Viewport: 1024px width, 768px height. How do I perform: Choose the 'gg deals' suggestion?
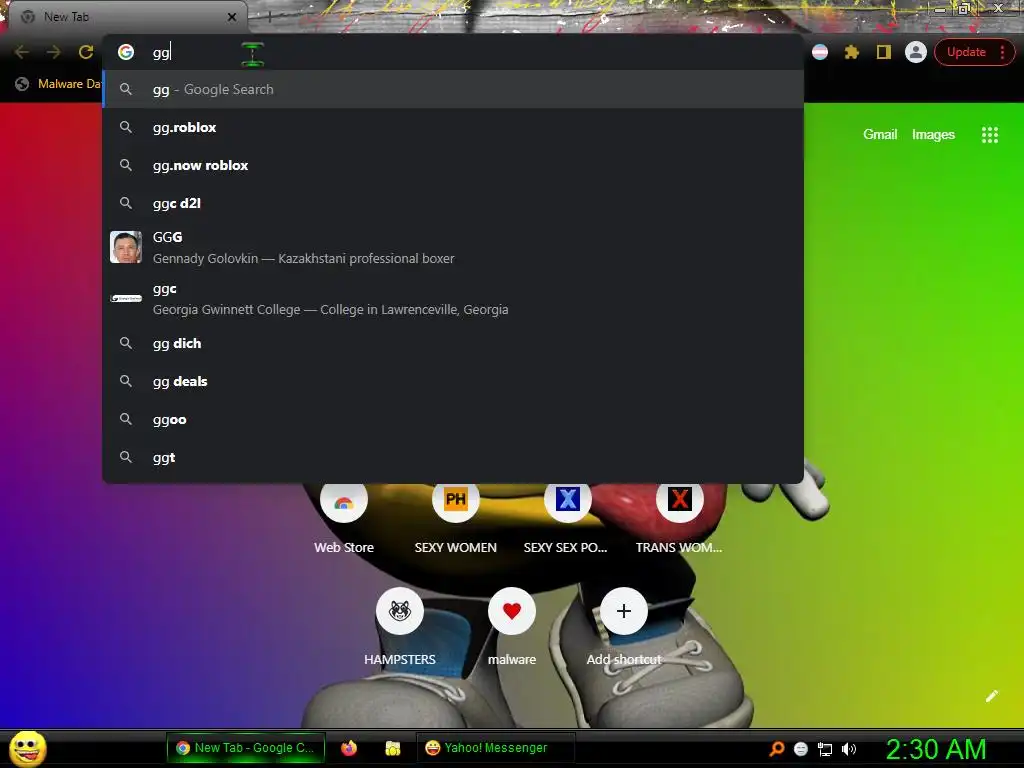coord(453,381)
